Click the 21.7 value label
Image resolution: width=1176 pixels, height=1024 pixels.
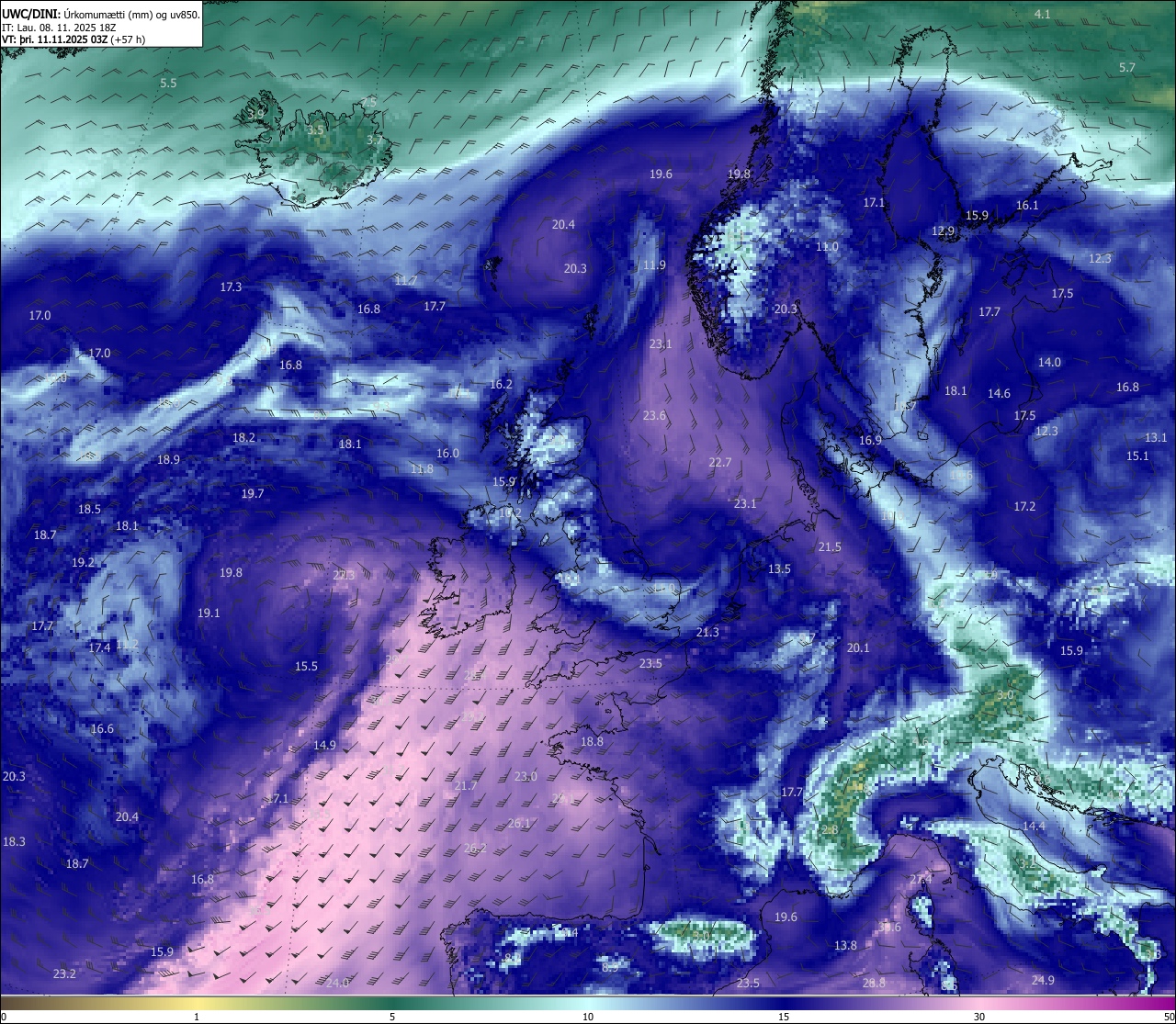pos(466,786)
